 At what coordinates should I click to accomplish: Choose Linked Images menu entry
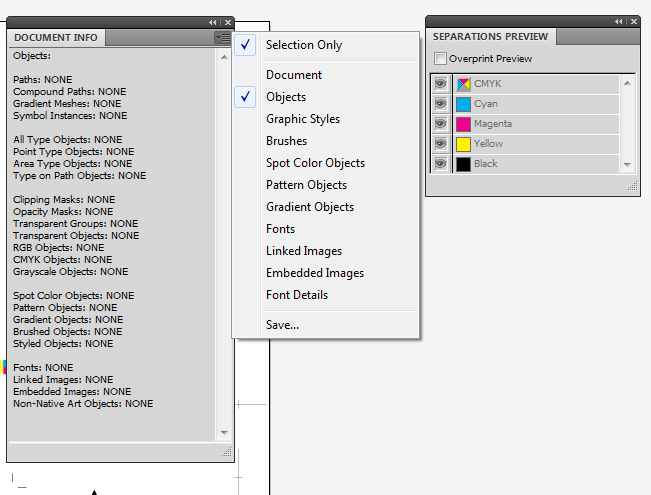[x=326, y=251]
